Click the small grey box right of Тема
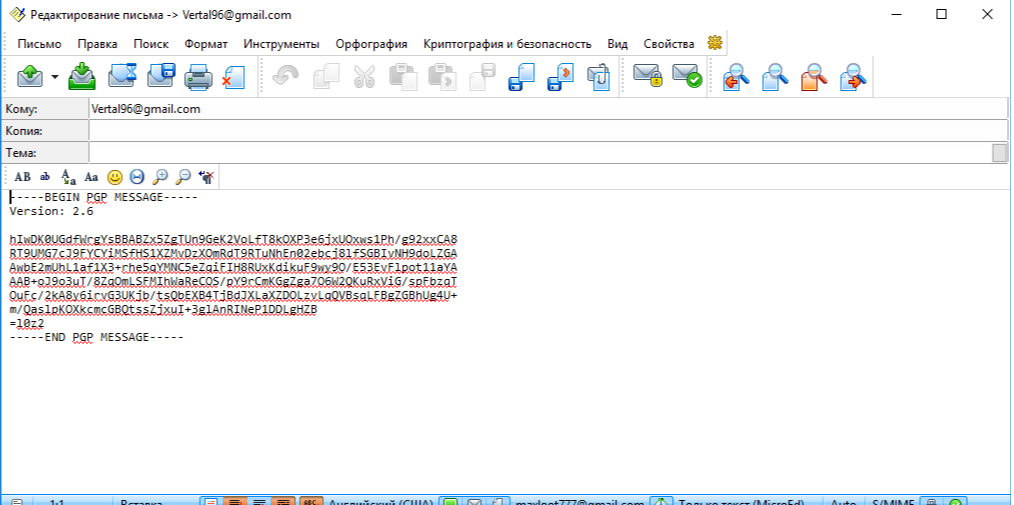Screen dimensions: 1014x505 click(x=1000, y=153)
